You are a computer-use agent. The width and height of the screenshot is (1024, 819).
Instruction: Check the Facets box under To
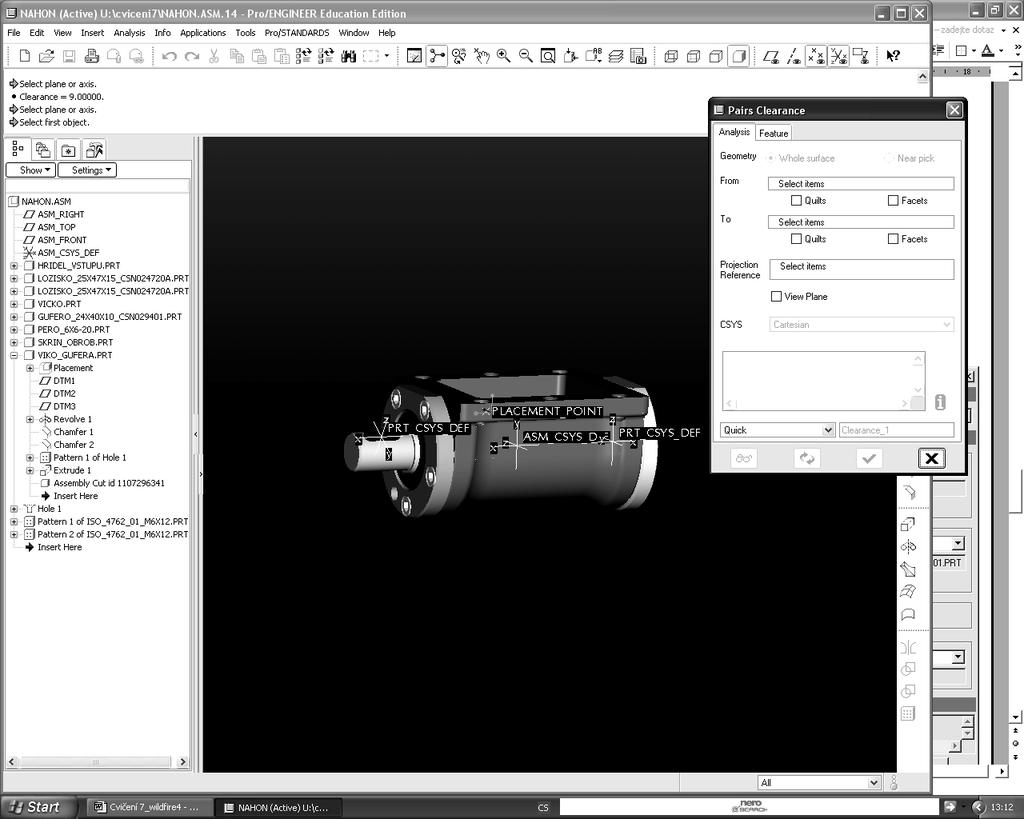point(893,239)
